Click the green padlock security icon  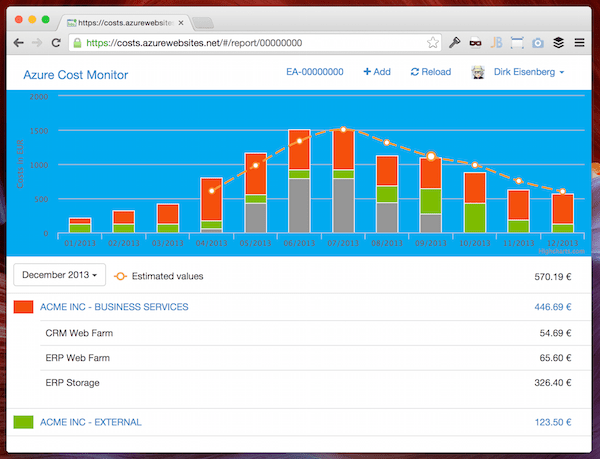pyautogui.click(x=77, y=43)
